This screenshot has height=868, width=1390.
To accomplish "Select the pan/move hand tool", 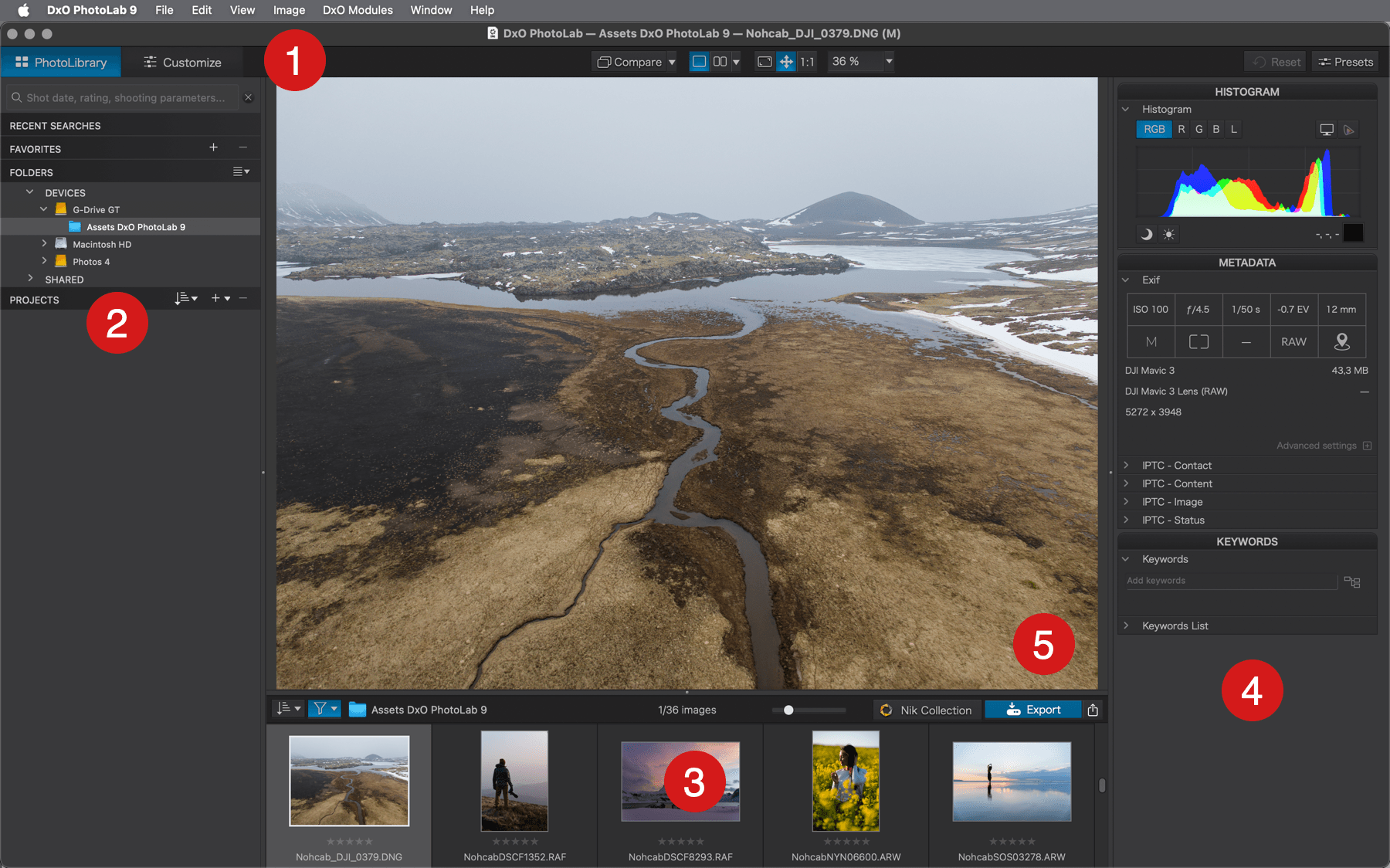I will (x=786, y=62).
